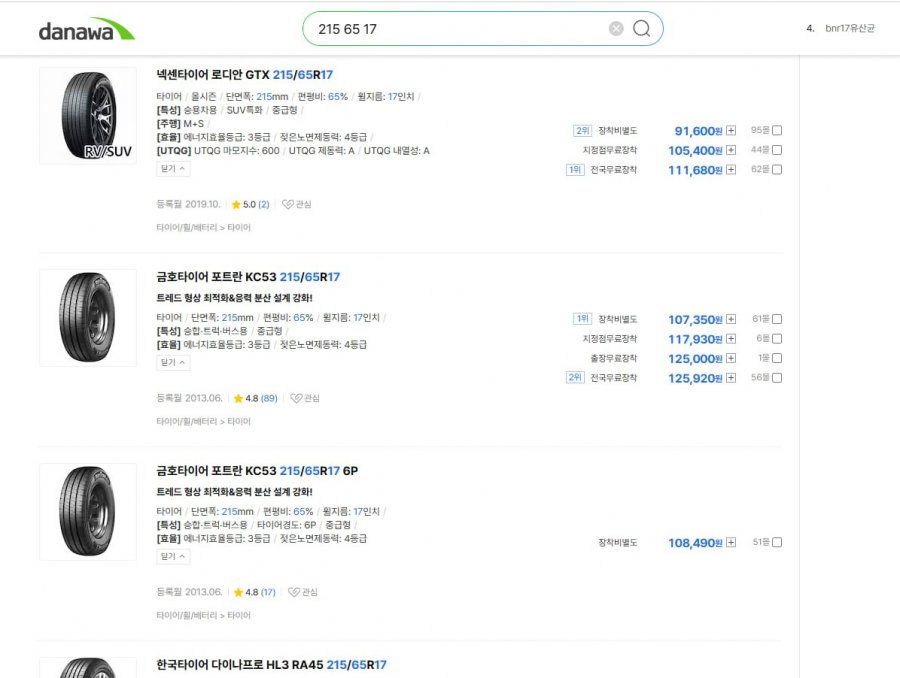Add Kumho KC53 6P rated 4.8 (17) to 관심
900x678 pixels.
click(302, 592)
